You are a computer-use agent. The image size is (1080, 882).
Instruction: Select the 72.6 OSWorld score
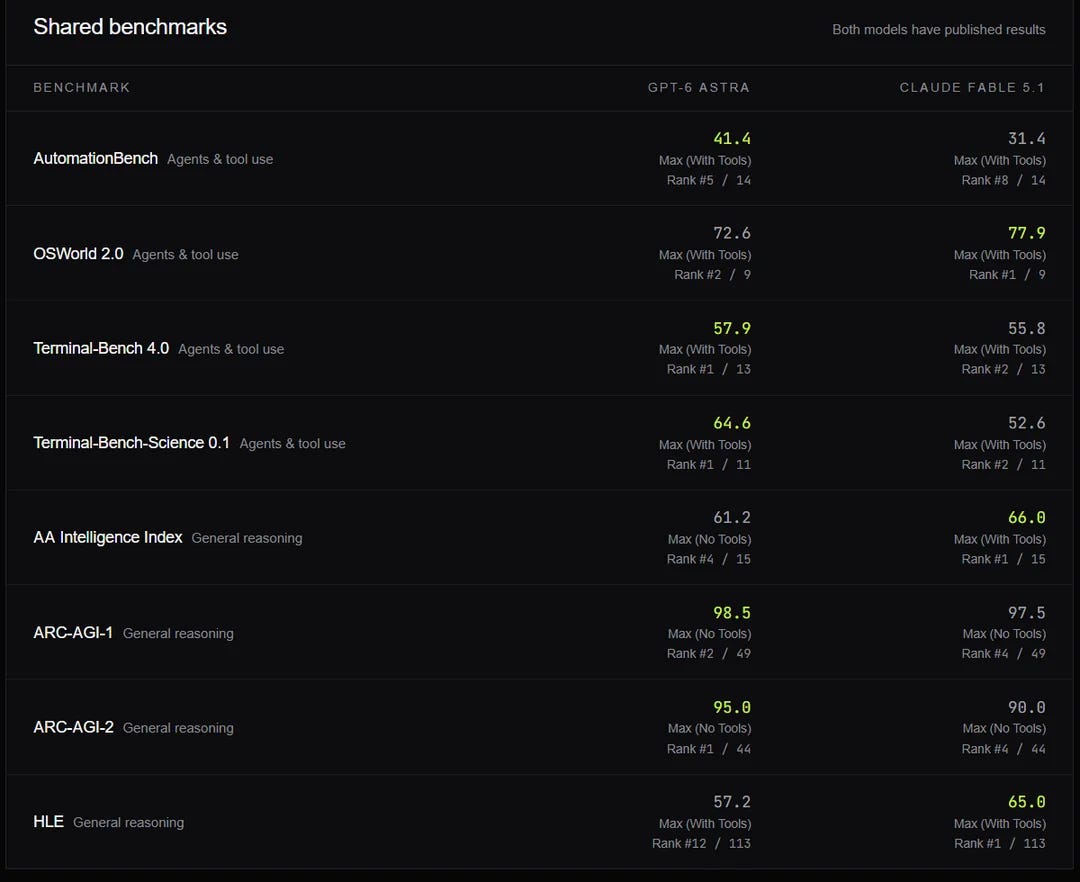(732, 233)
